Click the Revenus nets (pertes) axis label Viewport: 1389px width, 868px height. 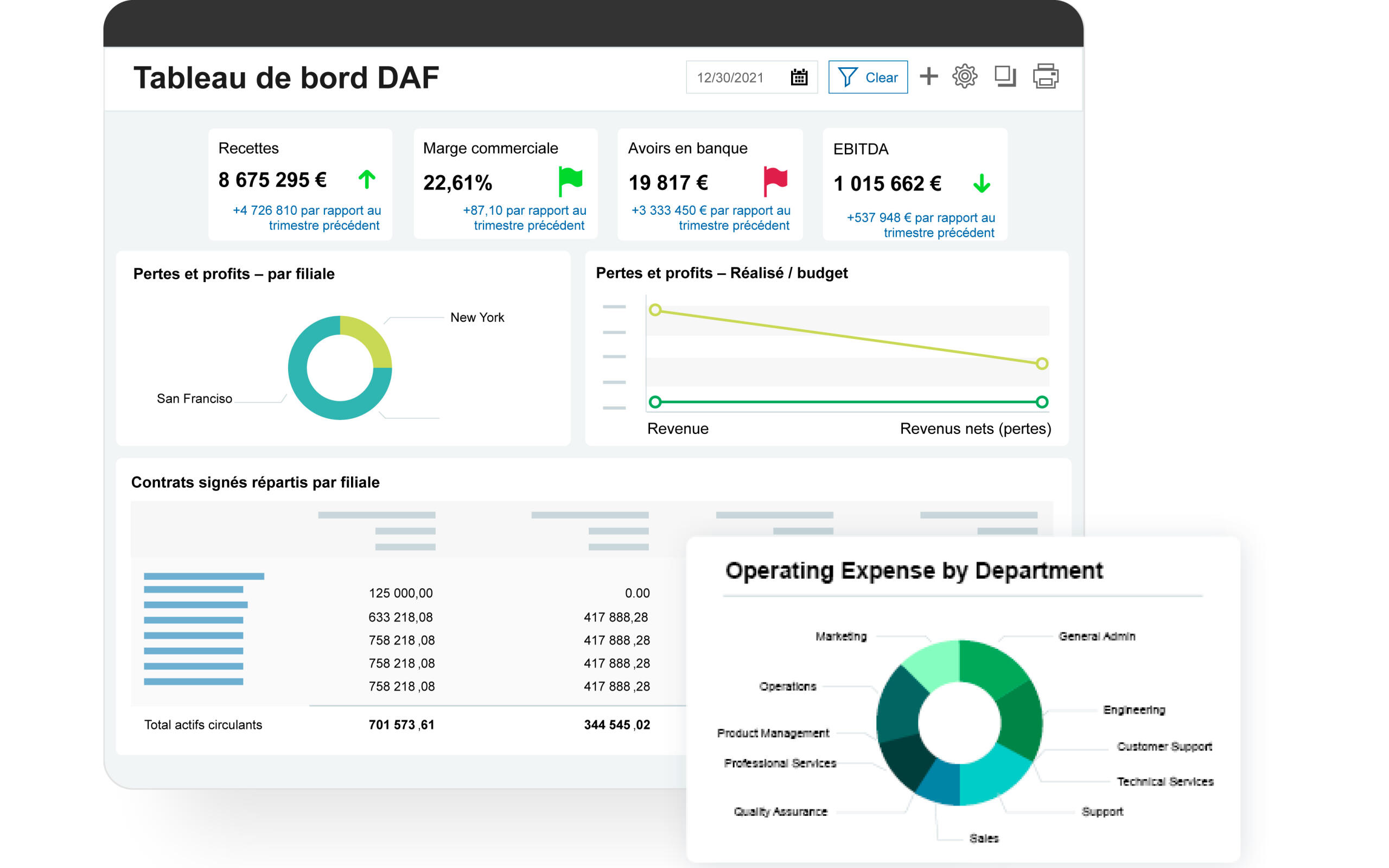tap(975, 429)
